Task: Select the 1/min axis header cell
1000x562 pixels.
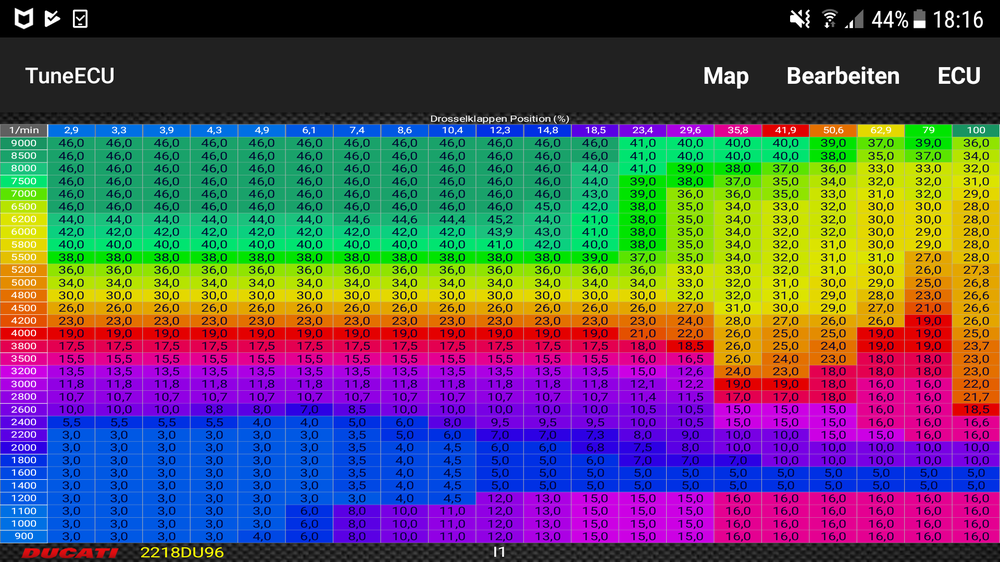Action: tap(24, 130)
